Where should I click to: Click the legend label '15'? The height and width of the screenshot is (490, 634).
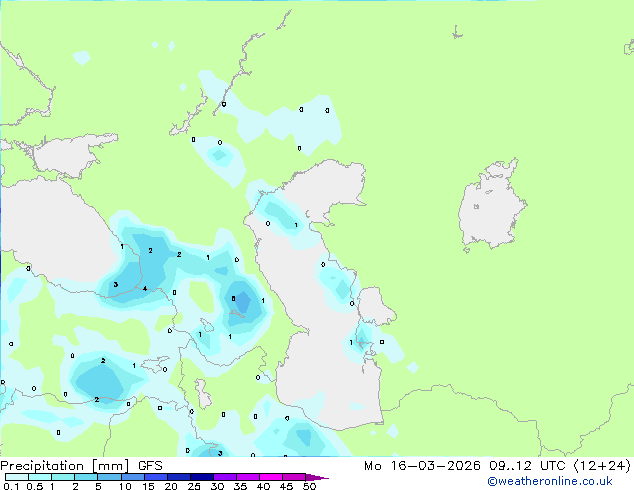coord(148,486)
